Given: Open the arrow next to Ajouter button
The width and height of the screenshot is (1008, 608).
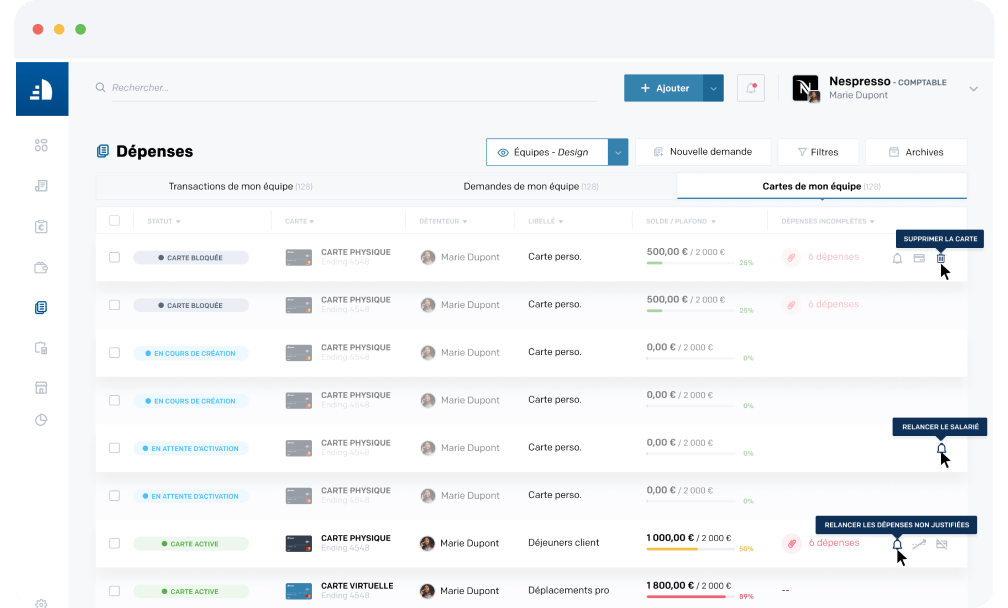Looking at the screenshot, I should (714, 88).
